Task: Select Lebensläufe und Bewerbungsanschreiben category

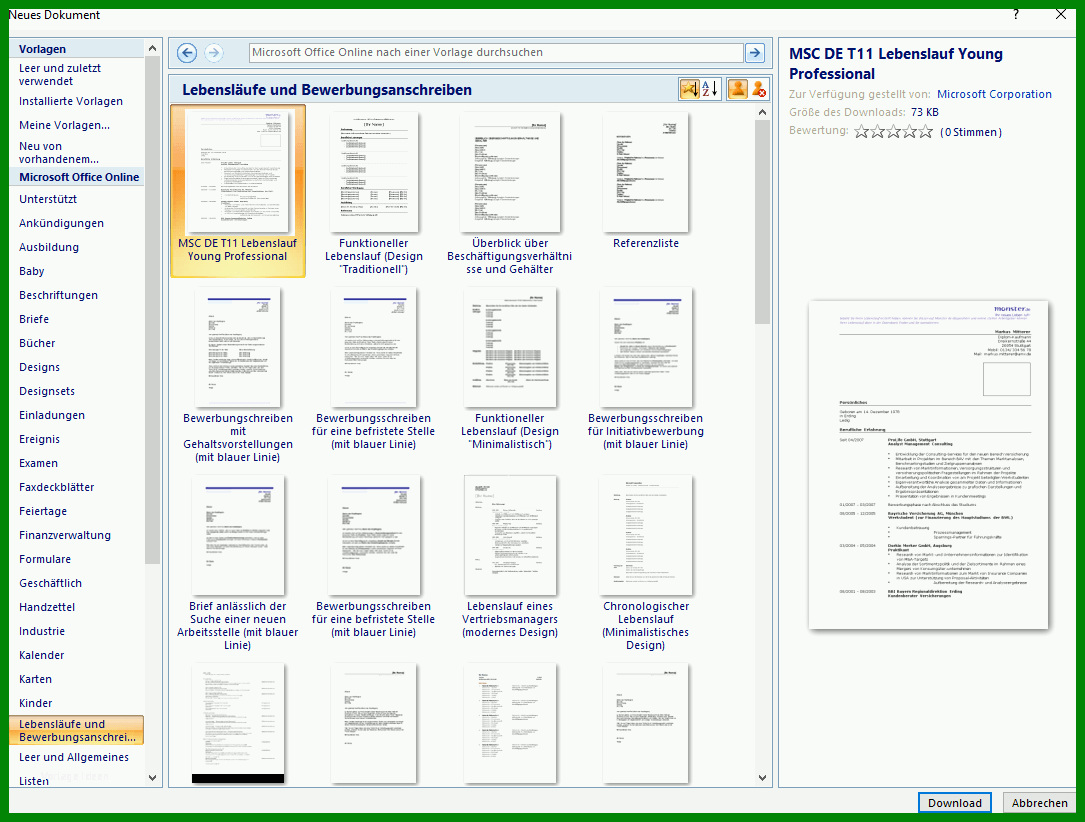Action: pyautogui.click(x=76, y=730)
